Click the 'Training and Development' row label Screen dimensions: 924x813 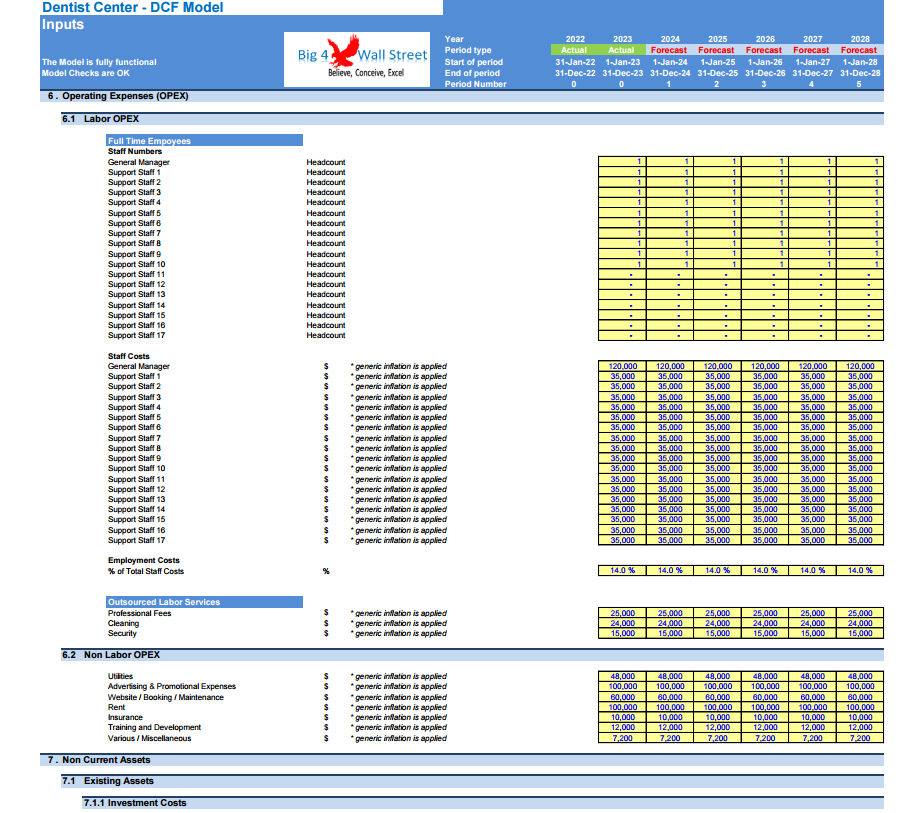pos(154,728)
